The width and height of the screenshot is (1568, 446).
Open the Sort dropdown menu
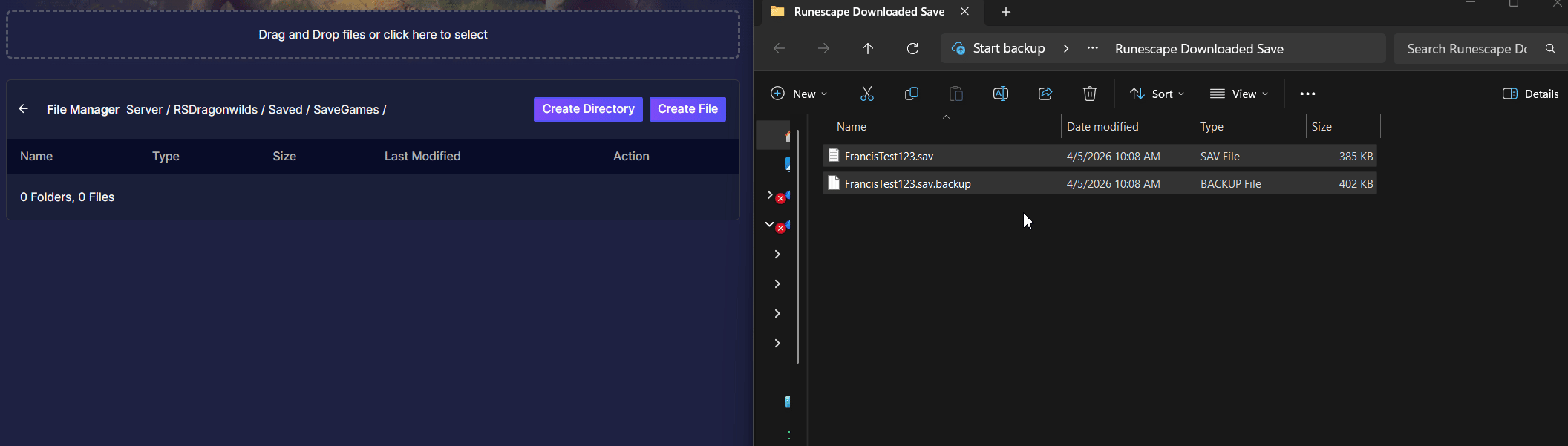click(1157, 94)
